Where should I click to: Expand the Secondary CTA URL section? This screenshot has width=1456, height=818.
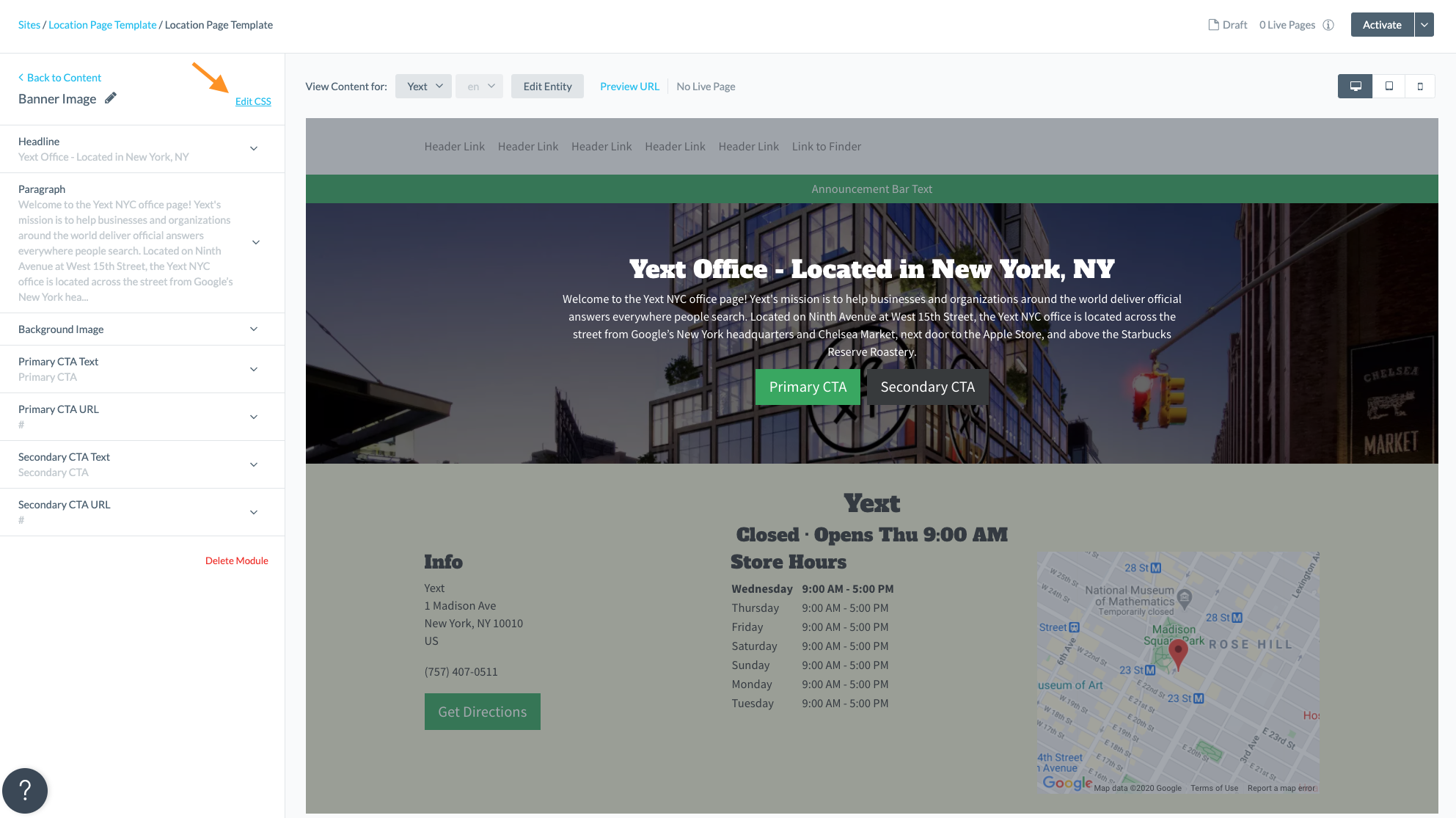[x=257, y=512]
